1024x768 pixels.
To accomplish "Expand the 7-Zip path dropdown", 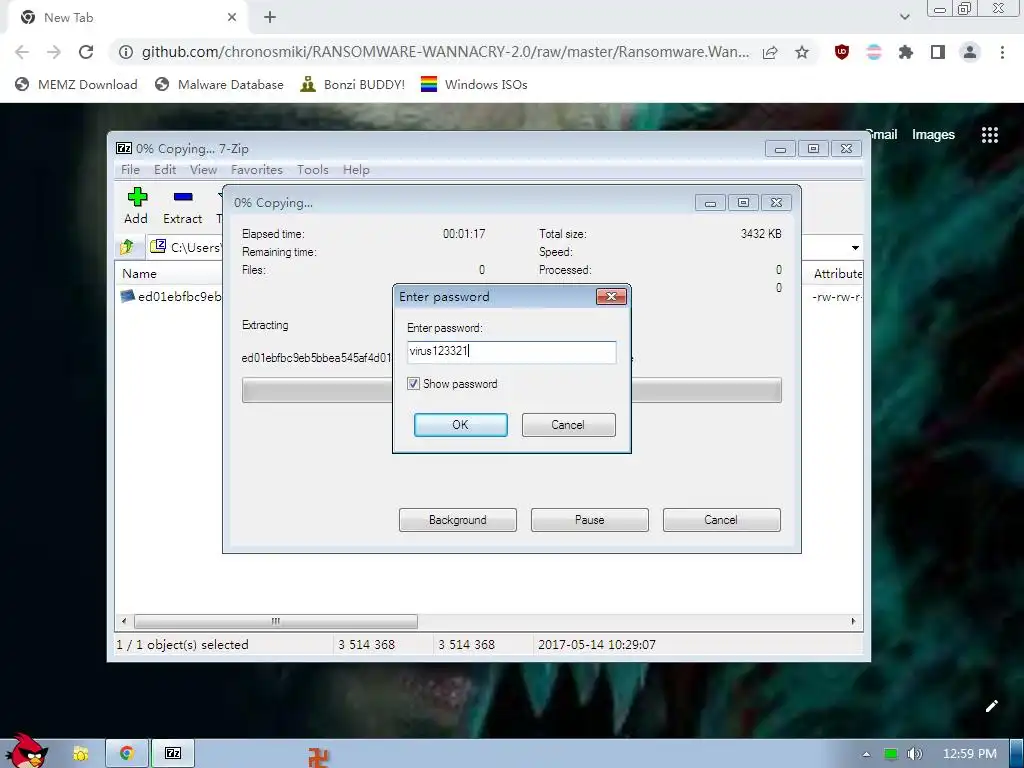I will pyautogui.click(x=855, y=248).
